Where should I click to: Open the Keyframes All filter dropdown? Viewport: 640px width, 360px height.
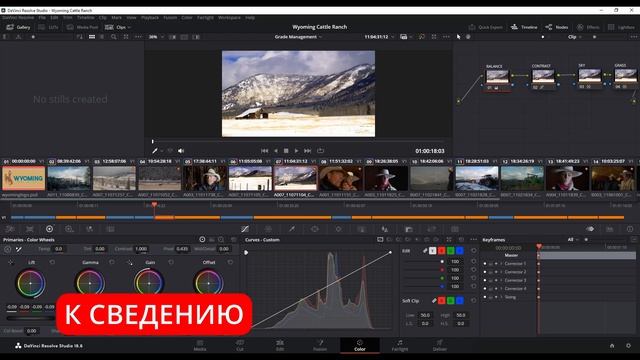(573, 240)
